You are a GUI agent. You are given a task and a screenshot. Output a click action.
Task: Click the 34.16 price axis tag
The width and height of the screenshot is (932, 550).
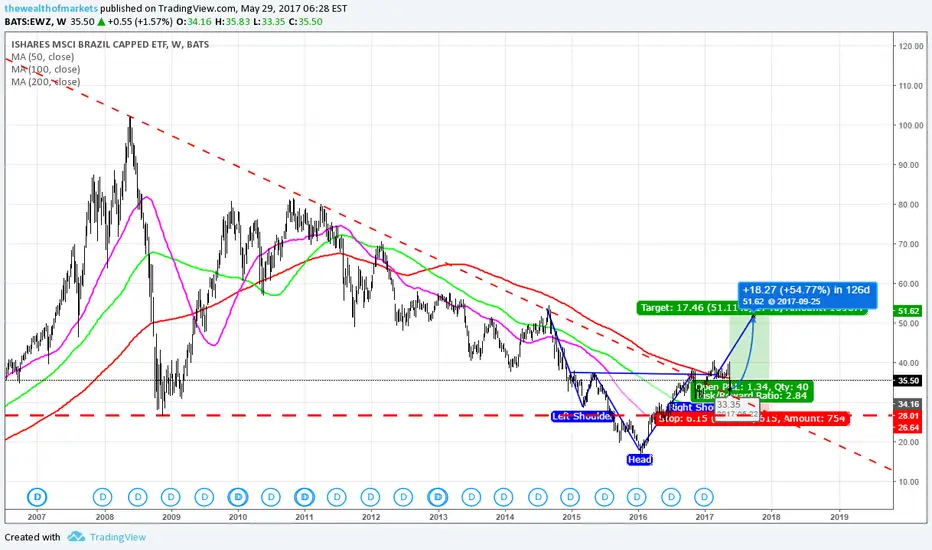click(908, 404)
